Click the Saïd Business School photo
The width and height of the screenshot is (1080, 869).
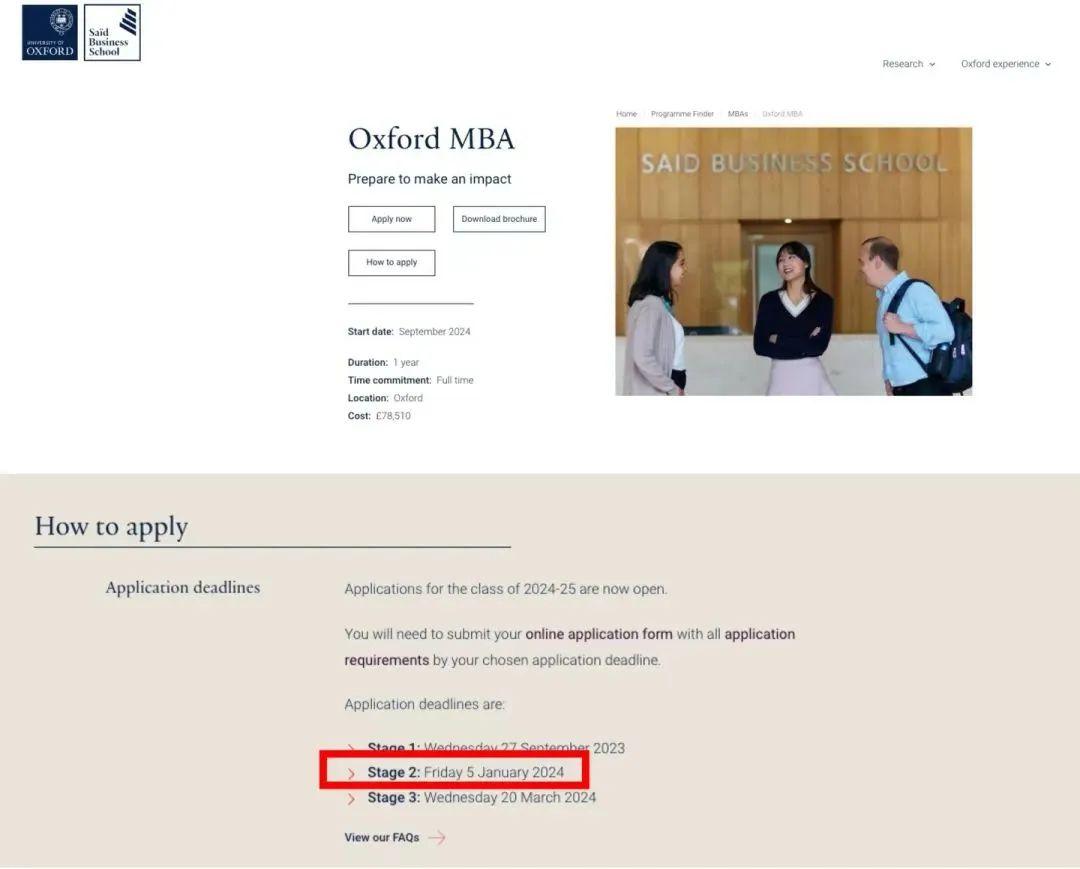(x=793, y=262)
